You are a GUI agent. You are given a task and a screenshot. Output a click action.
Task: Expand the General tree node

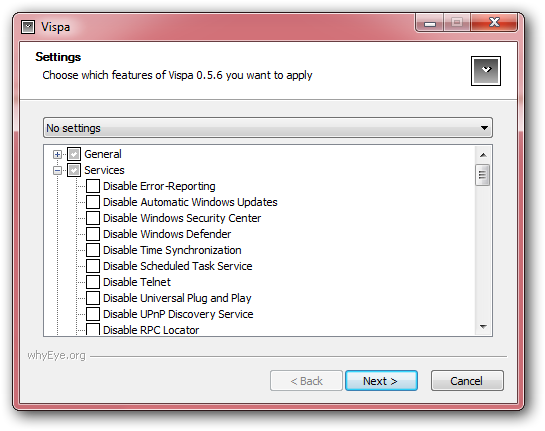57,154
